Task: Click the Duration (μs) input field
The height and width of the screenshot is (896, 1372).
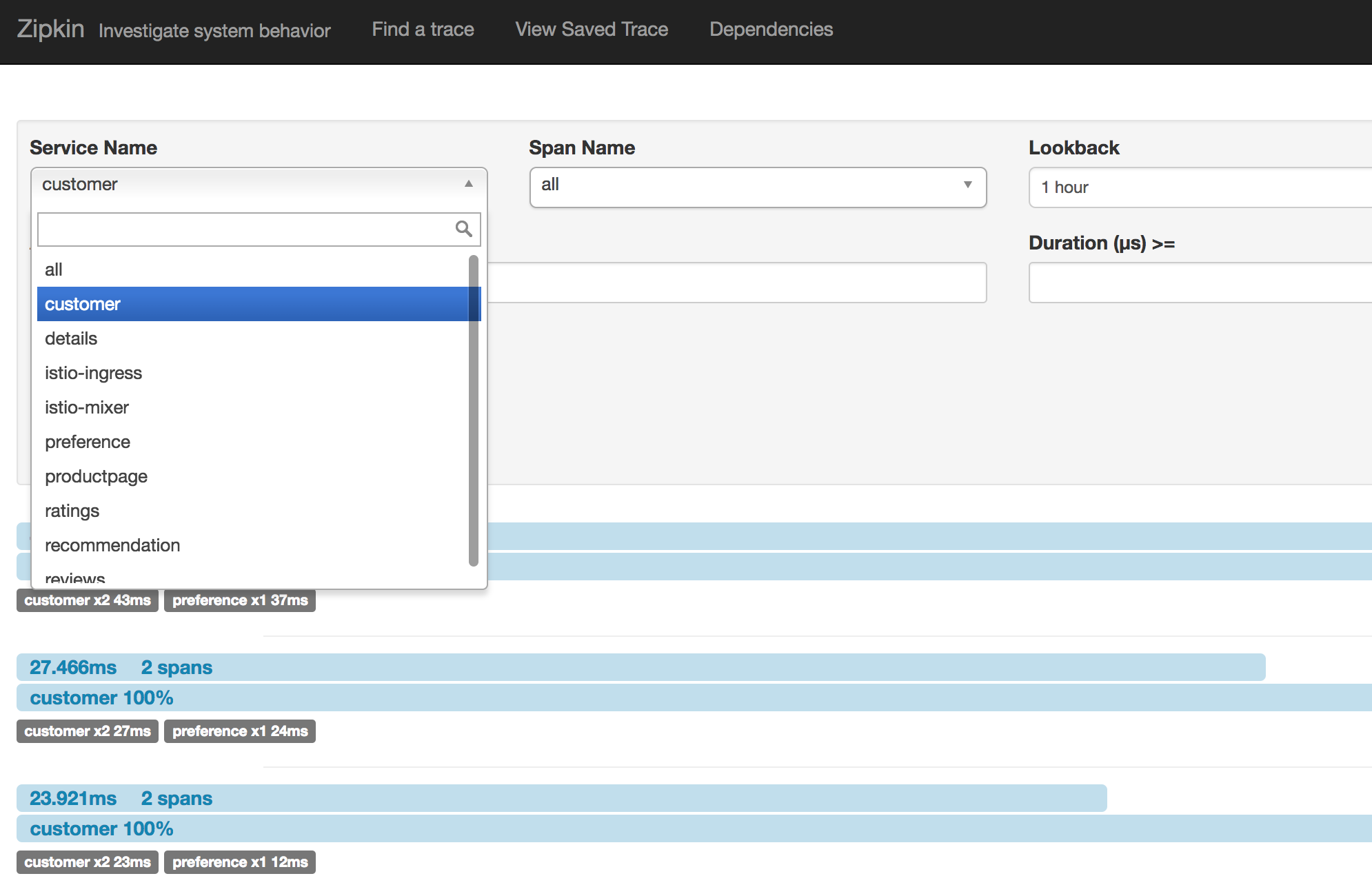Action: [x=1200, y=283]
